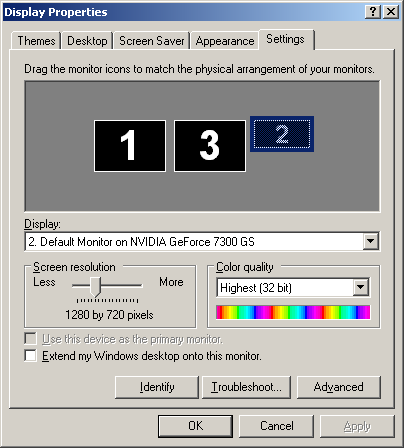The width and height of the screenshot is (404, 448).
Task: Open the Display monitor dropdown arrow
Action: 371,241
